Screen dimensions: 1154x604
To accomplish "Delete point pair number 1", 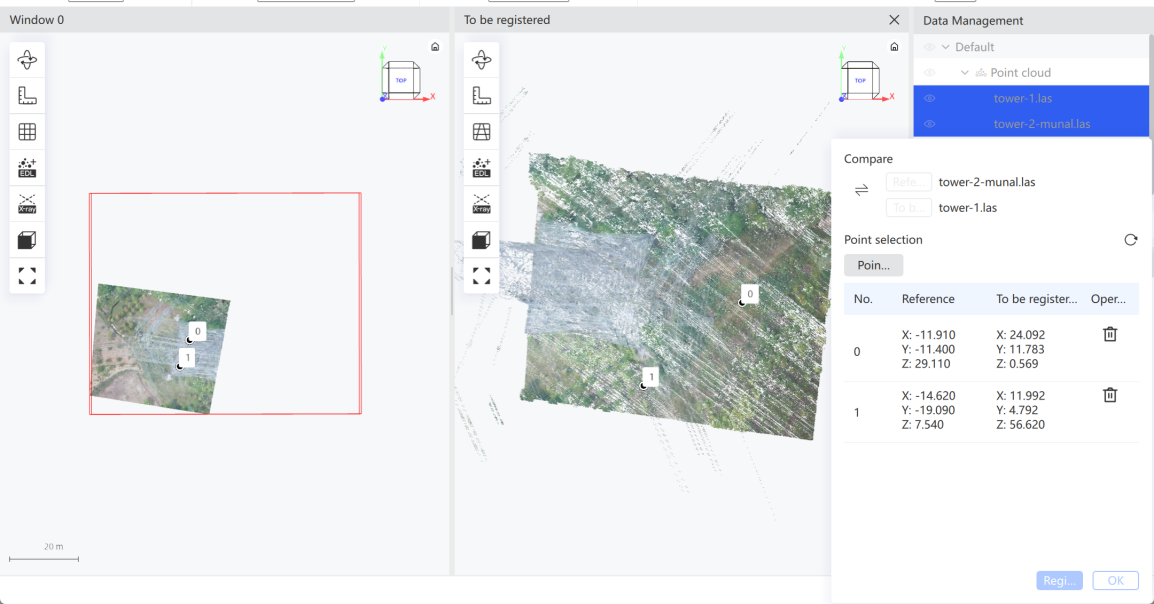I will (1110, 396).
